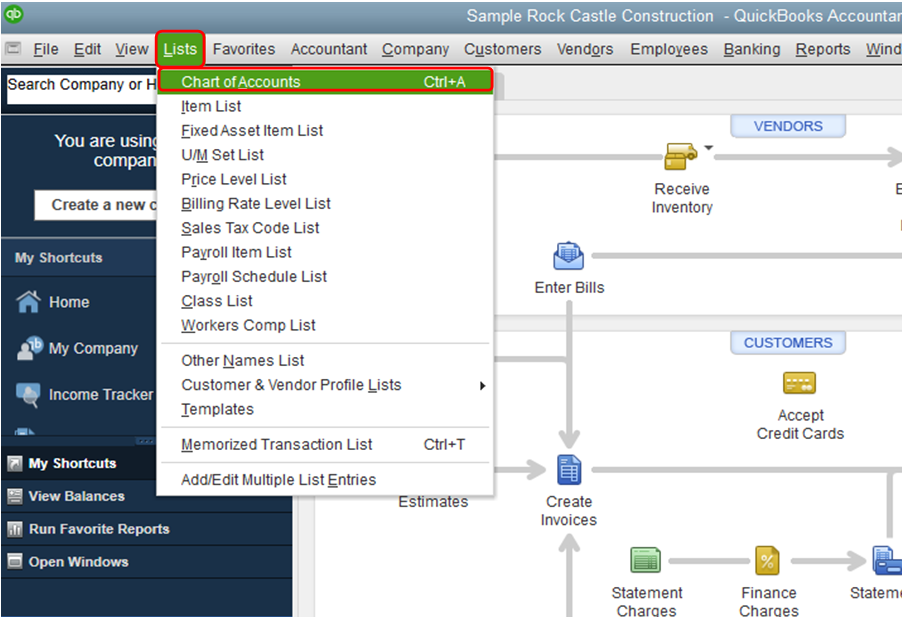The image size is (911, 619).
Task: Open the Reports menu
Action: point(823,49)
